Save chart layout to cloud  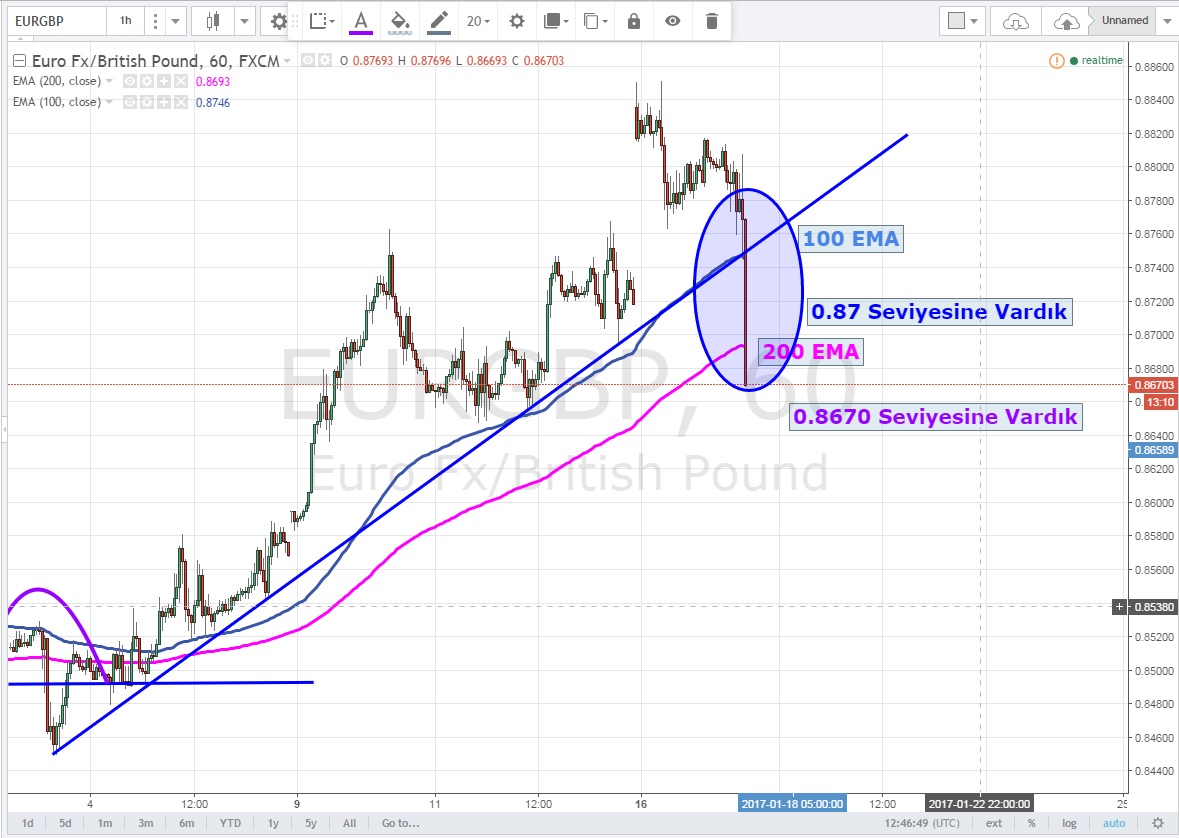click(x=1065, y=21)
